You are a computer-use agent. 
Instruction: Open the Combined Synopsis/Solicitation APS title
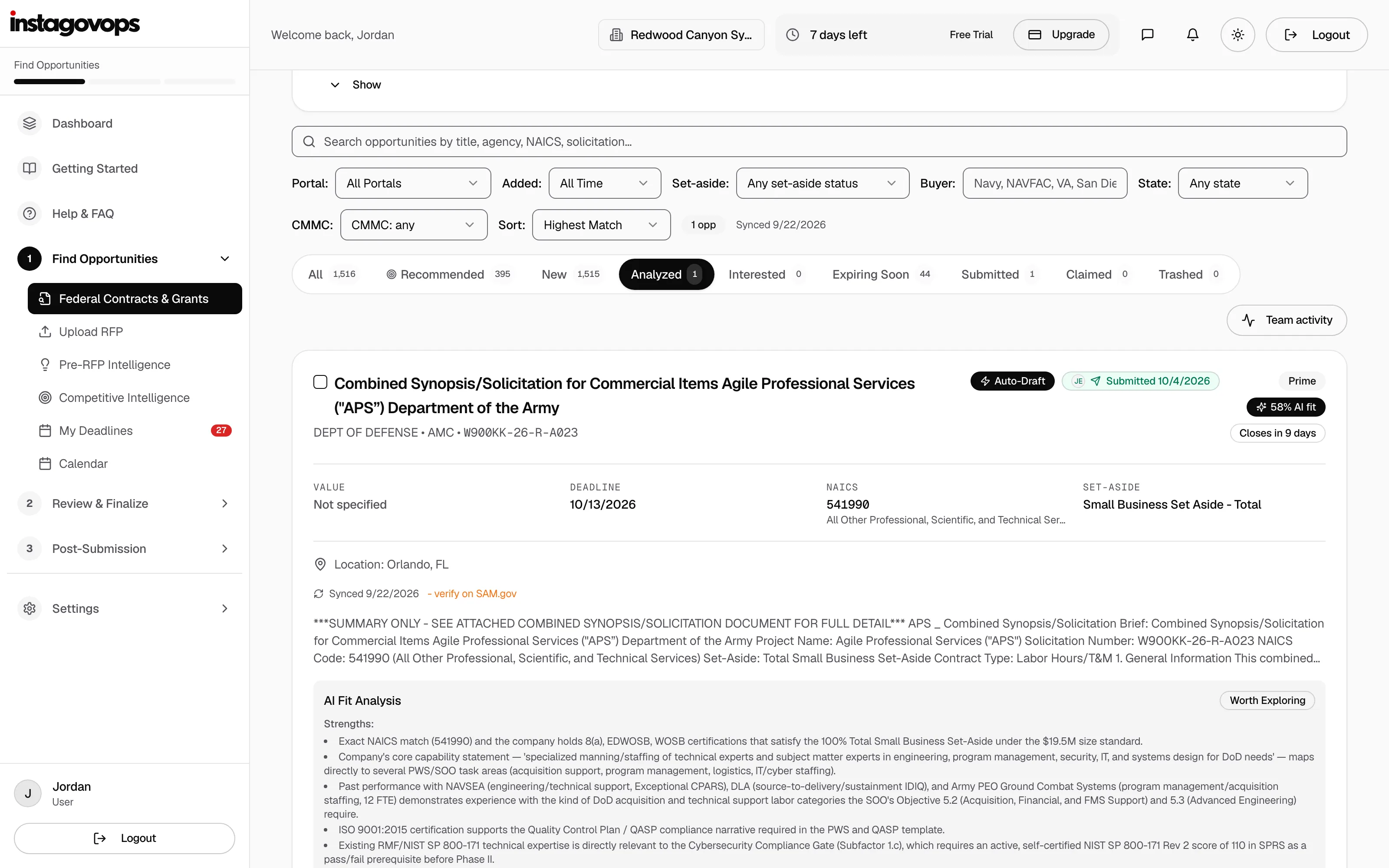coord(625,395)
